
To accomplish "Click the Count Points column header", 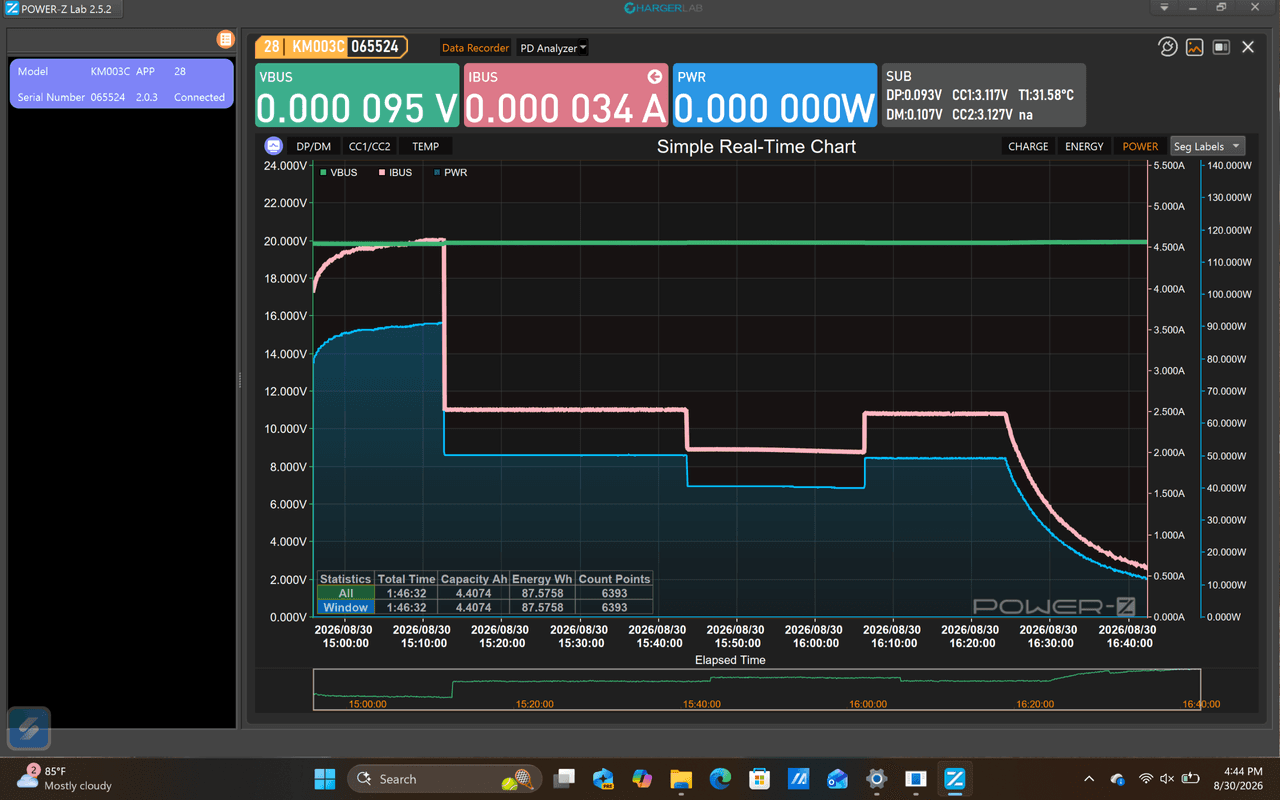I will coord(614,579).
